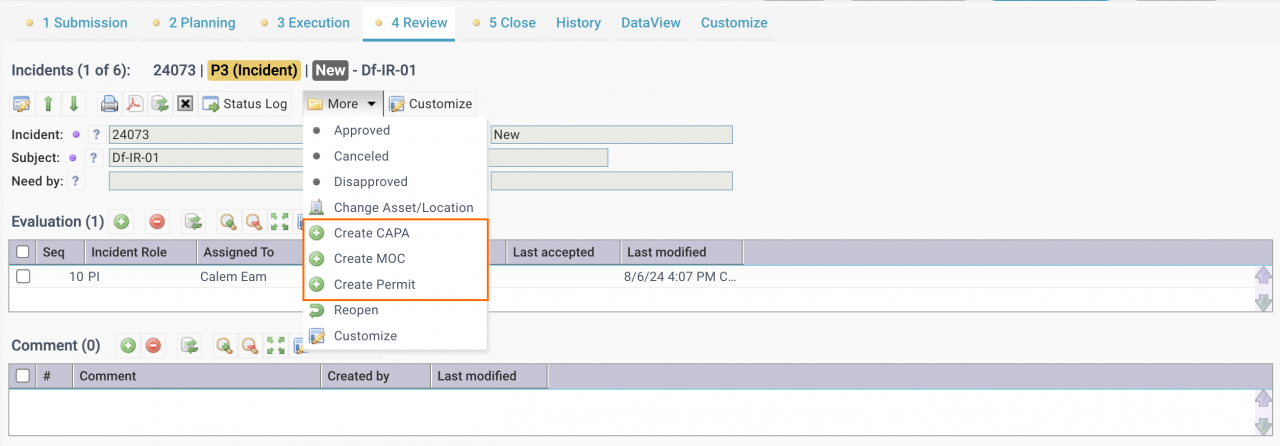Check the select-all box in the Comment header
1280x446 pixels.
click(23, 376)
